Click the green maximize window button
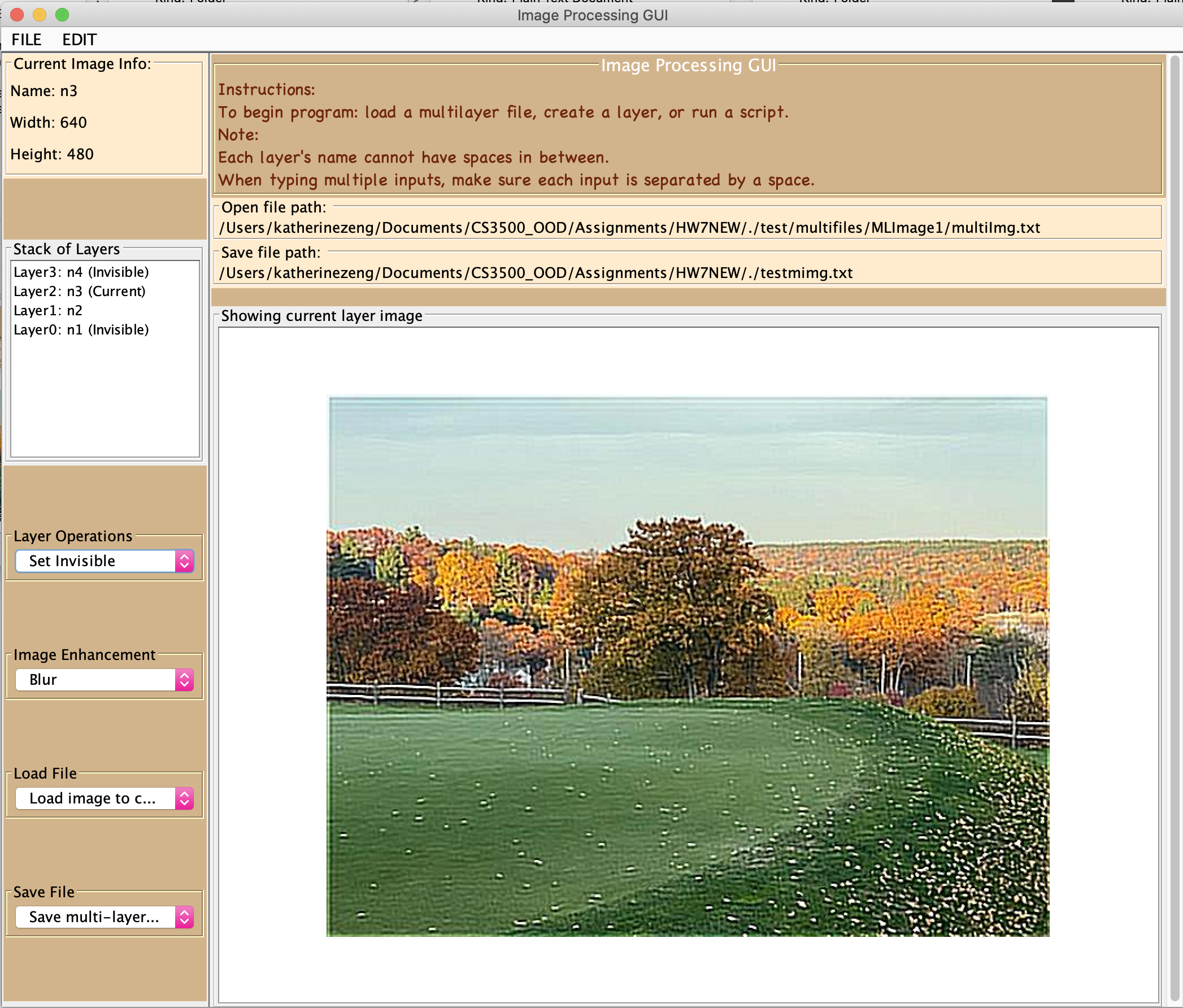Image resolution: width=1183 pixels, height=1008 pixels. tap(62, 15)
